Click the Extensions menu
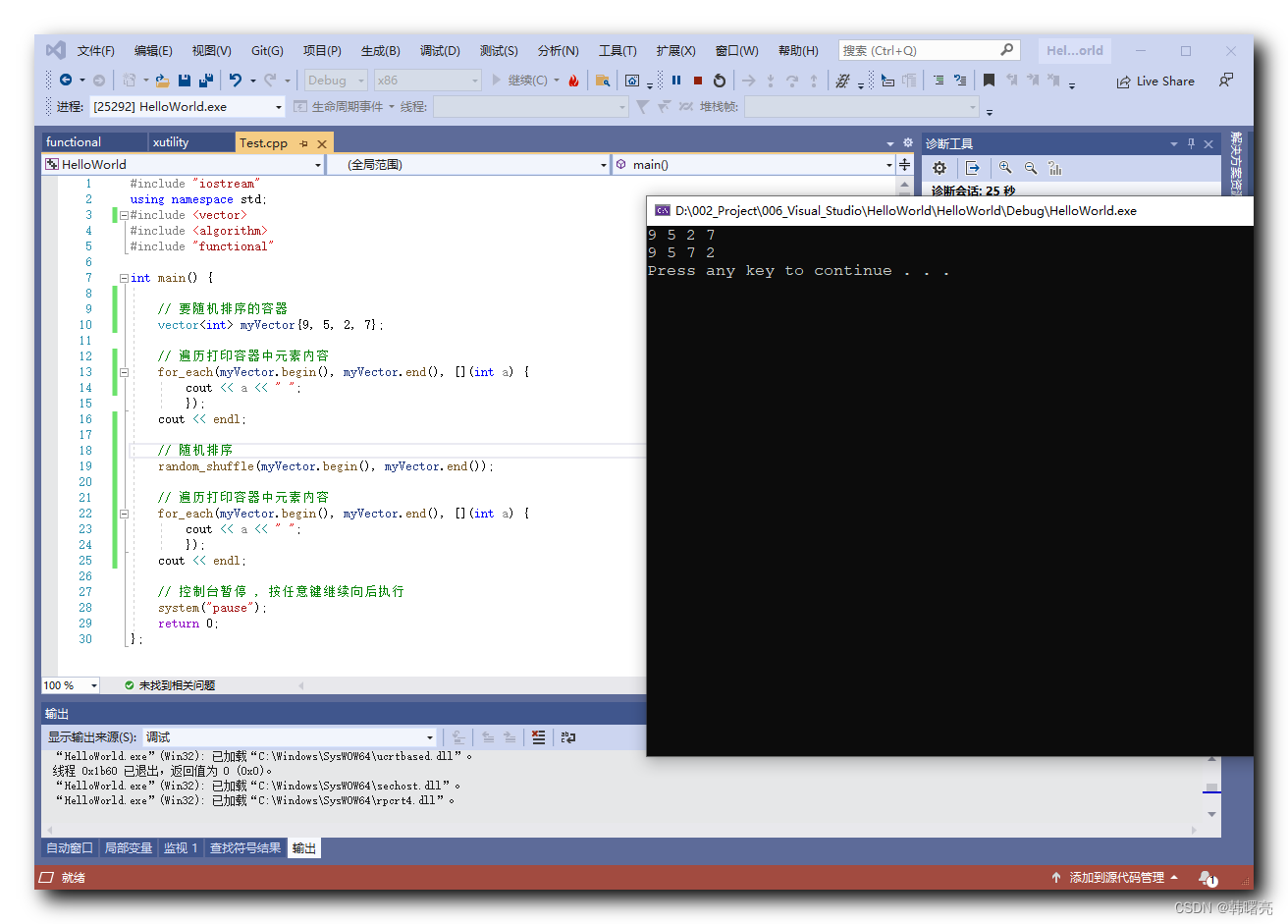The height and width of the screenshot is (924, 1288). [675, 51]
